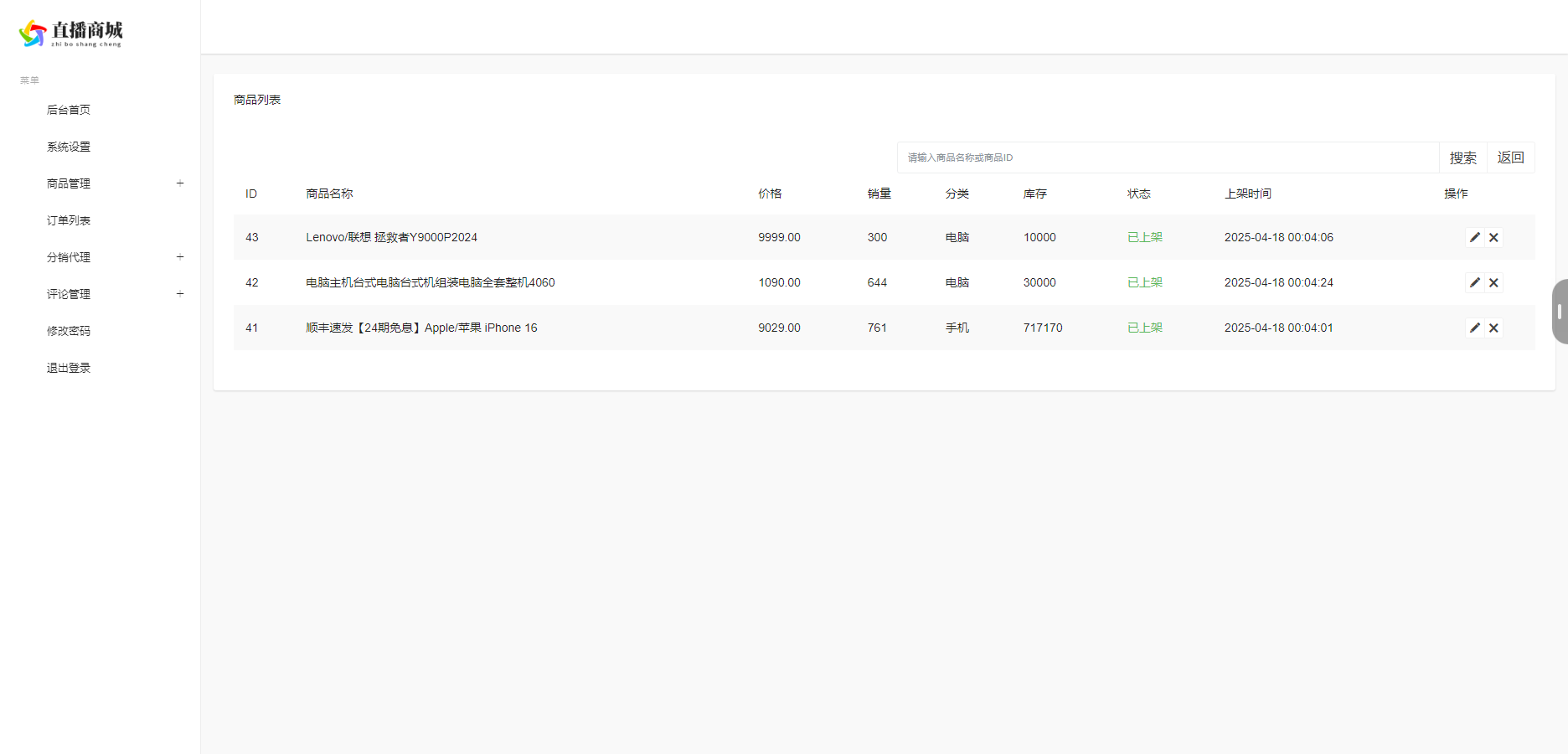Open 订单列表 in sidebar
Image resolution: width=1568 pixels, height=754 pixels.
click(x=69, y=220)
